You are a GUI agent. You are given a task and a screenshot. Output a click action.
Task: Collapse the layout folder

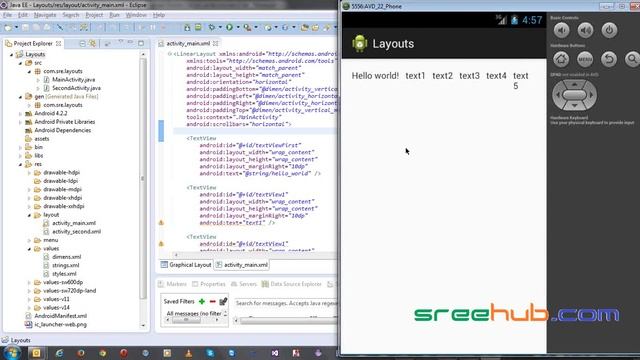29,215
